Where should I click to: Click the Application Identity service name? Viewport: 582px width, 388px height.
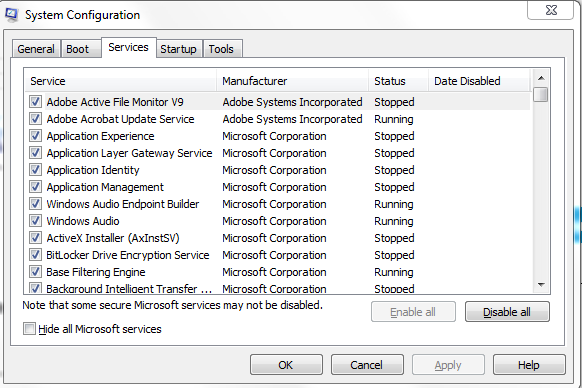[93, 170]
